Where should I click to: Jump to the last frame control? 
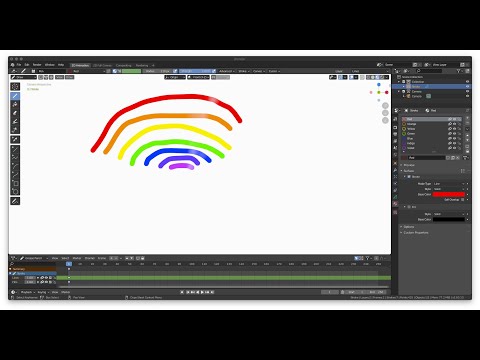coord(212,292)
